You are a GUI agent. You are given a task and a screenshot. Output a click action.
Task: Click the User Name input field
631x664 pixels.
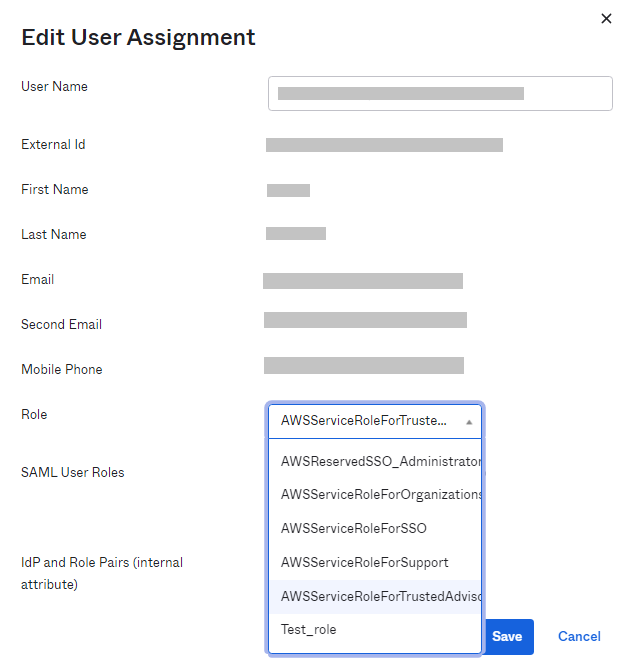click(x=440, y=93)
